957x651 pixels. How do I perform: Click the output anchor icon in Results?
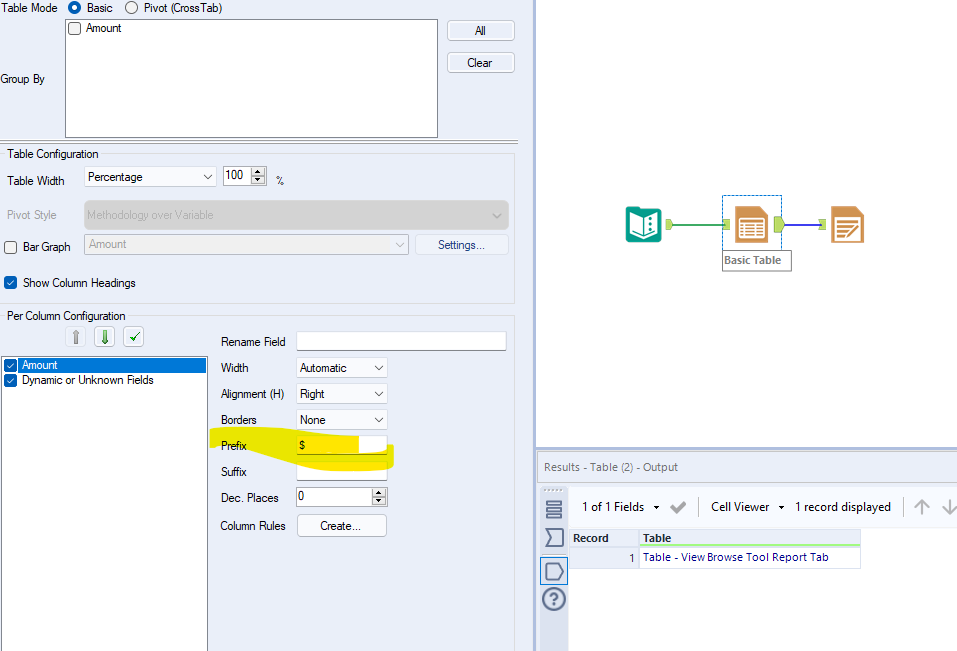click(x=554, y=571)
